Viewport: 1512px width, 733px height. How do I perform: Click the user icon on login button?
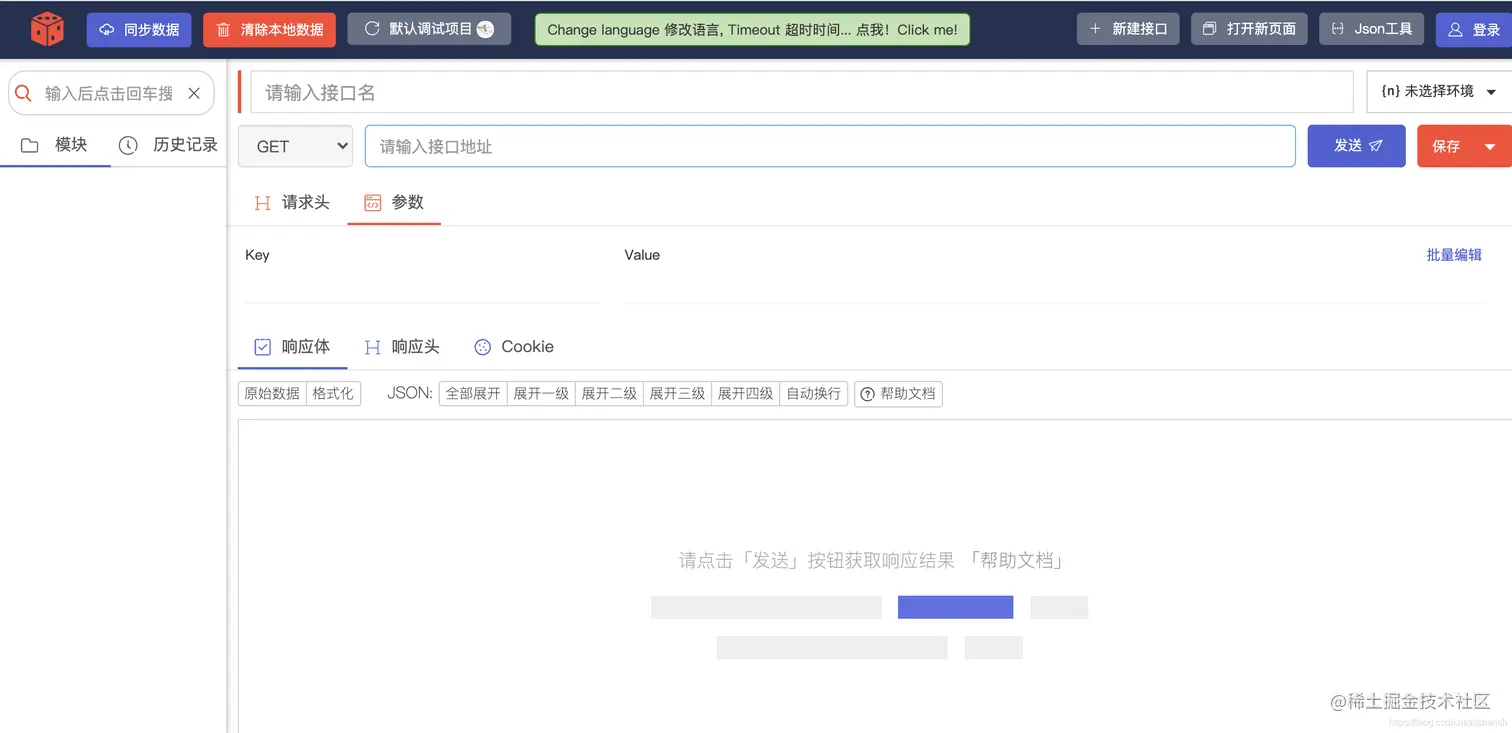coord(1455,30)
